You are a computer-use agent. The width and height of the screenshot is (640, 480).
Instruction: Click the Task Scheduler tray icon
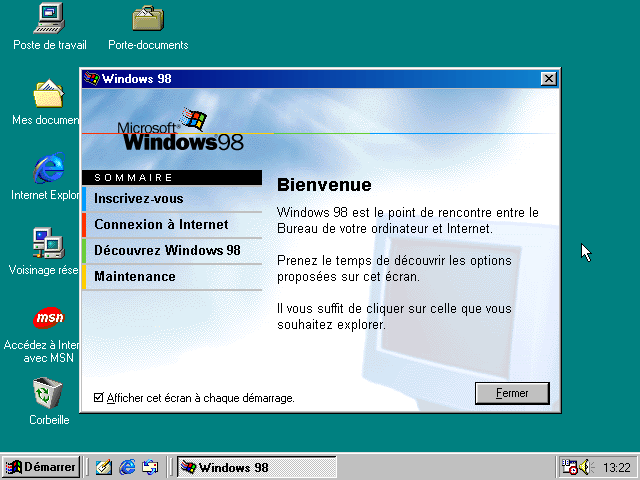click(x=568, y=467)
